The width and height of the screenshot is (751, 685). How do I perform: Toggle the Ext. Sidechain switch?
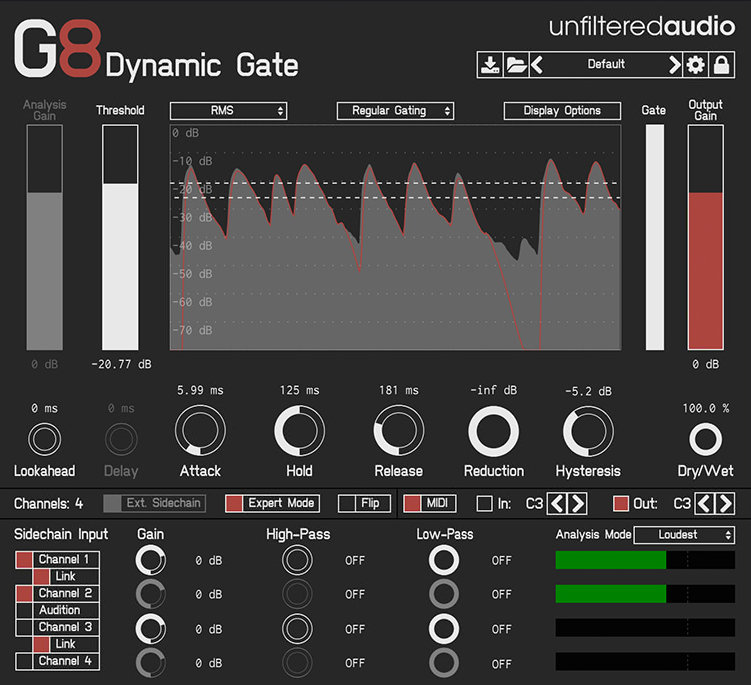tap(155, 503)
